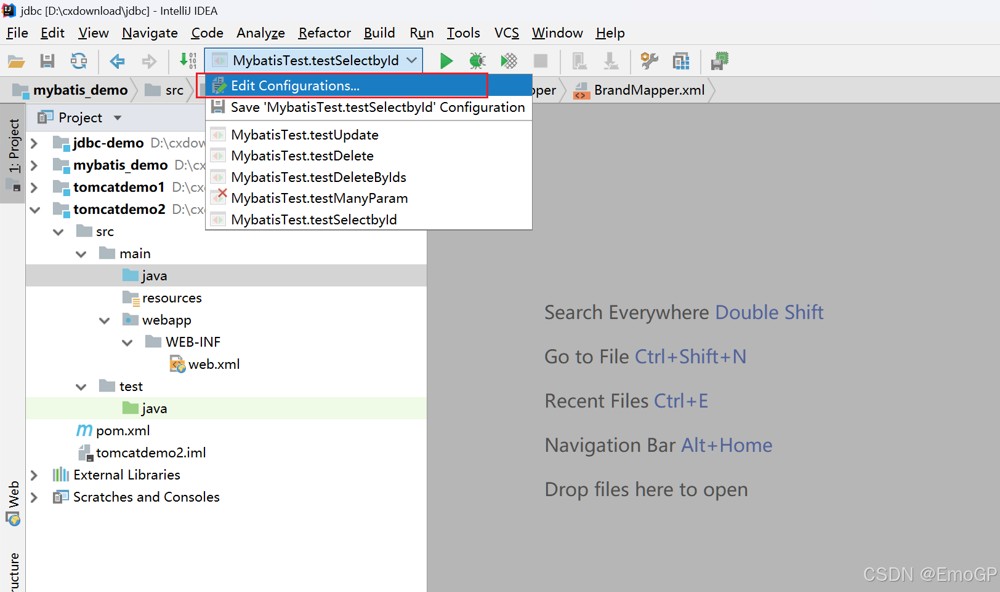1000x592 pixels.
Task: Click the web.xml file icon
Action: (177, 364)
